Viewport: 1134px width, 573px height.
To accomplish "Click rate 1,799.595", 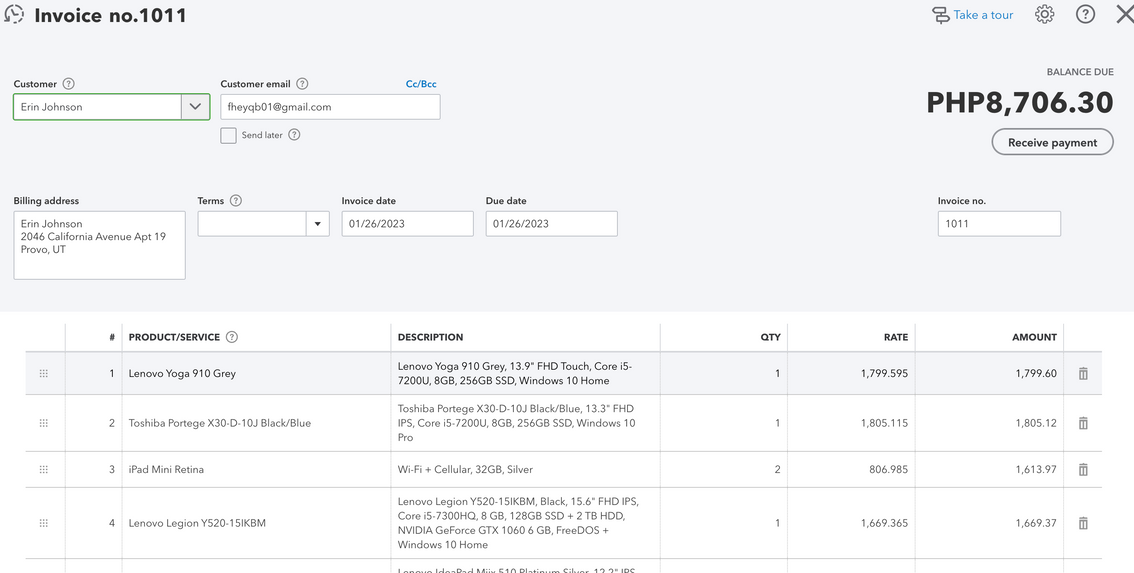I will click(x=884, y=373).
